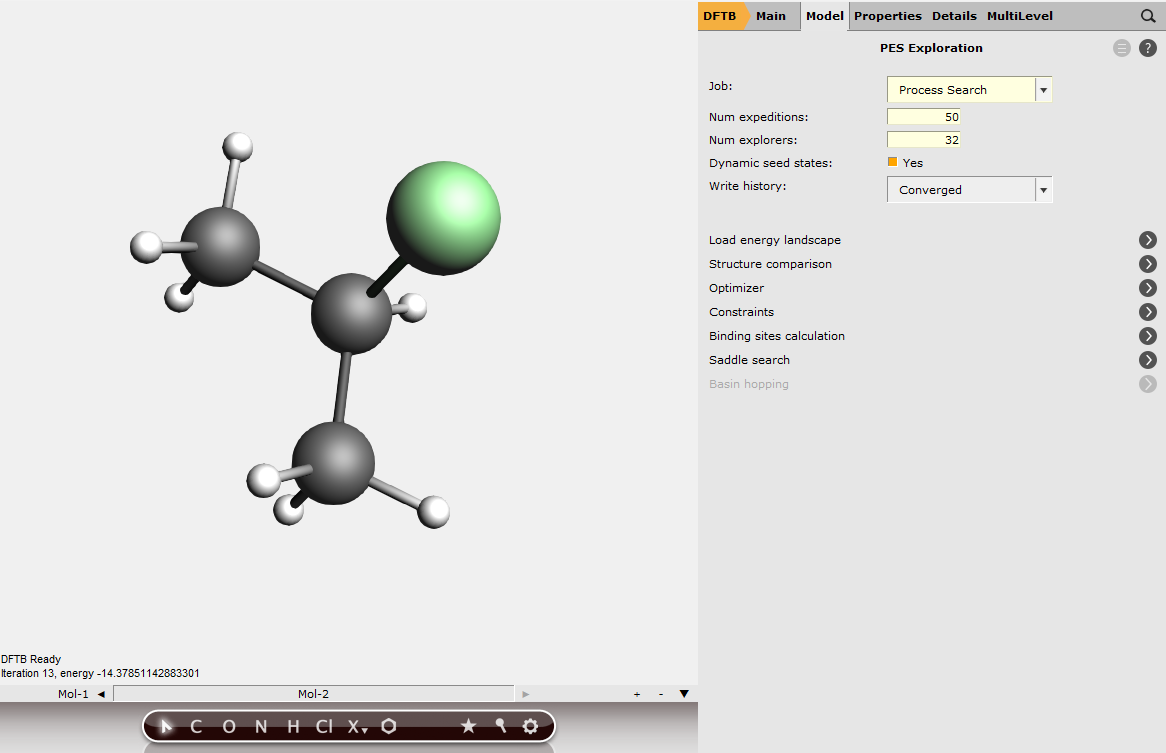Open the ring structures hexagon tool
1166x753 pixels.
pos(389,727)
